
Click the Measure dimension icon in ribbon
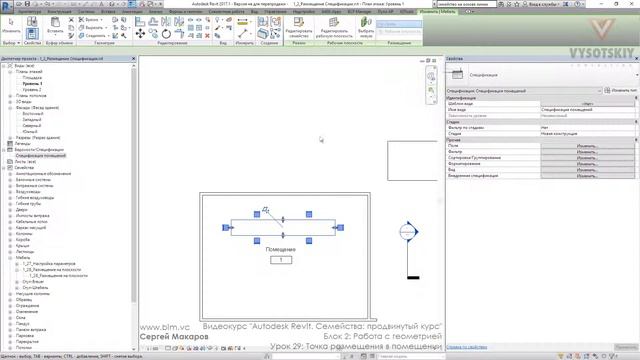[x=242, y=21]
